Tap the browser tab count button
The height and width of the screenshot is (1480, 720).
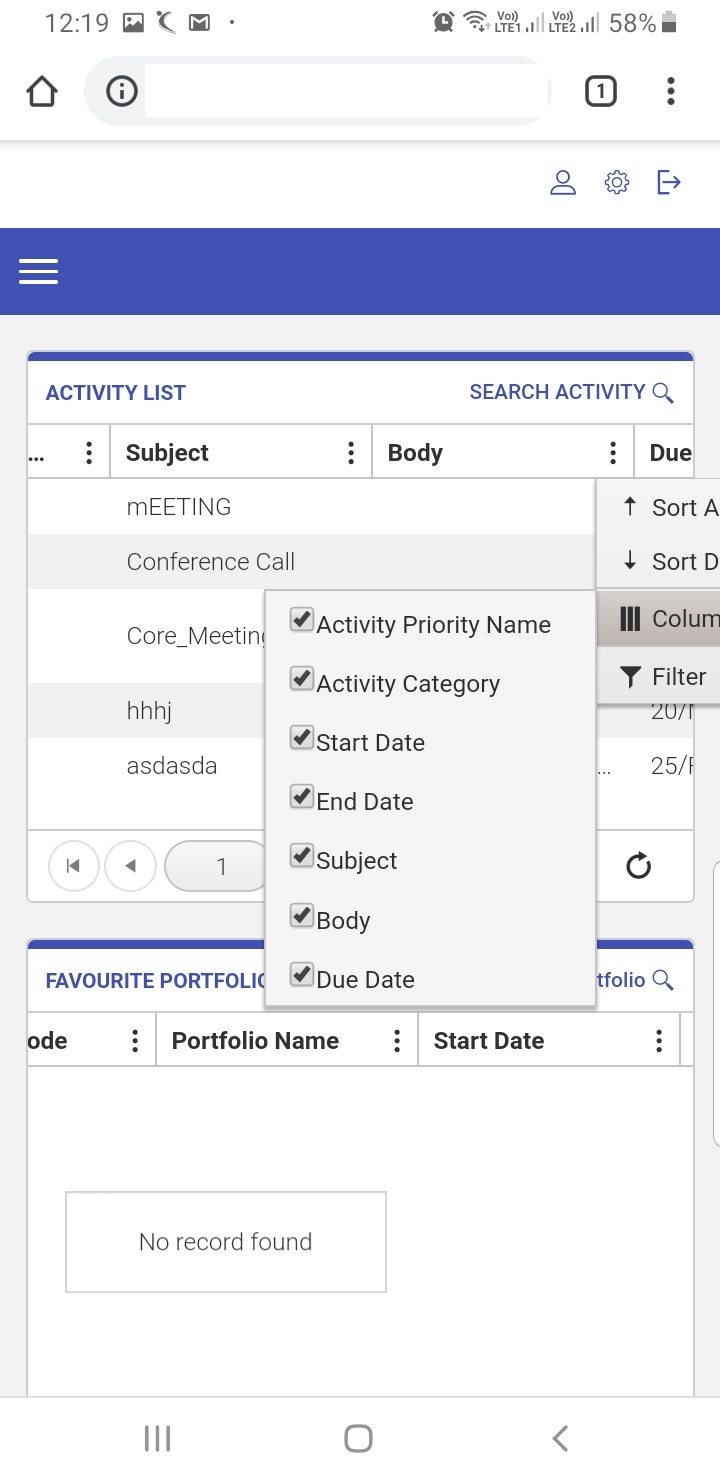coord(600,92)
